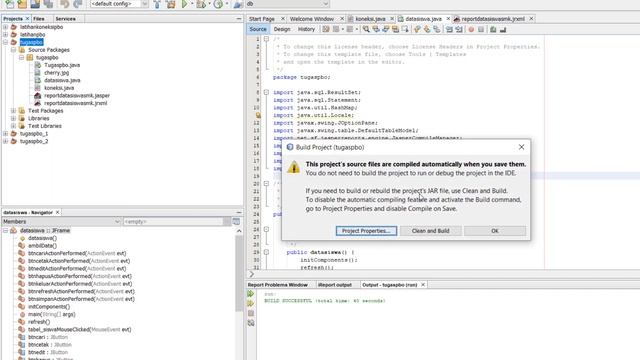
Task: Expand the Libraries node
Action: click(13, 118)
